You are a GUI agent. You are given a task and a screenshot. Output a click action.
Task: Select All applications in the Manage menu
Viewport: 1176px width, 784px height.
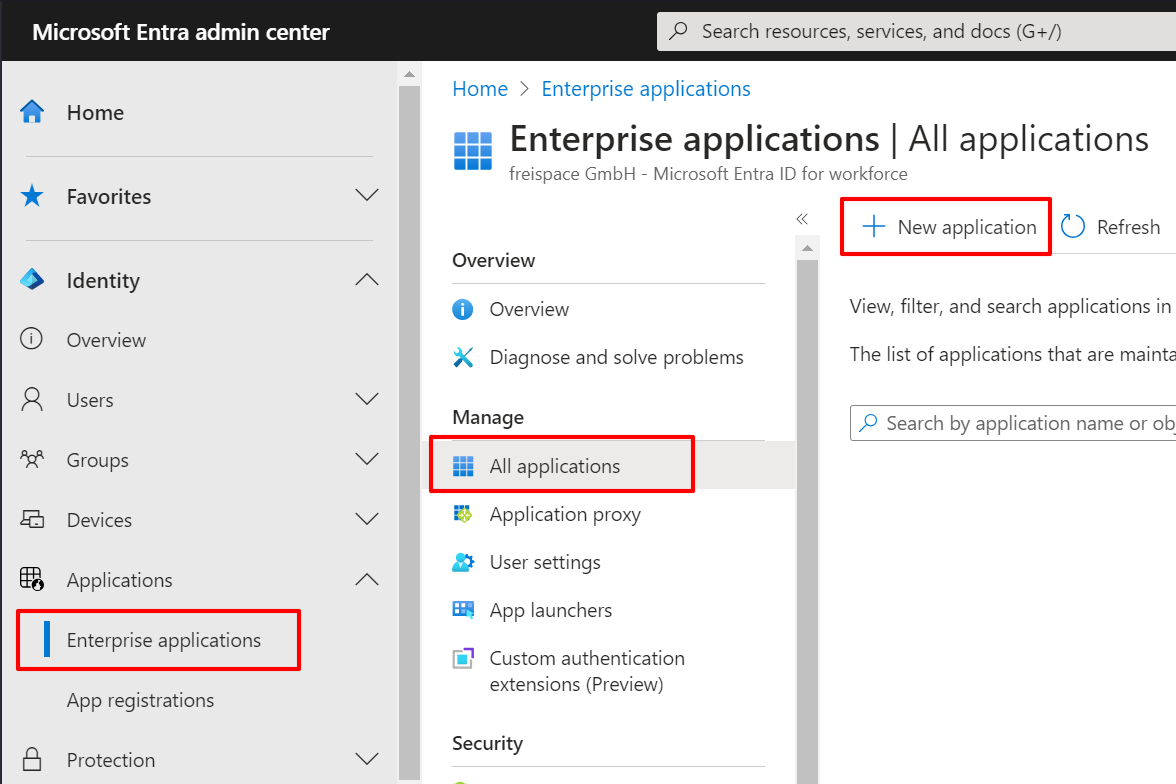(553, 465)
